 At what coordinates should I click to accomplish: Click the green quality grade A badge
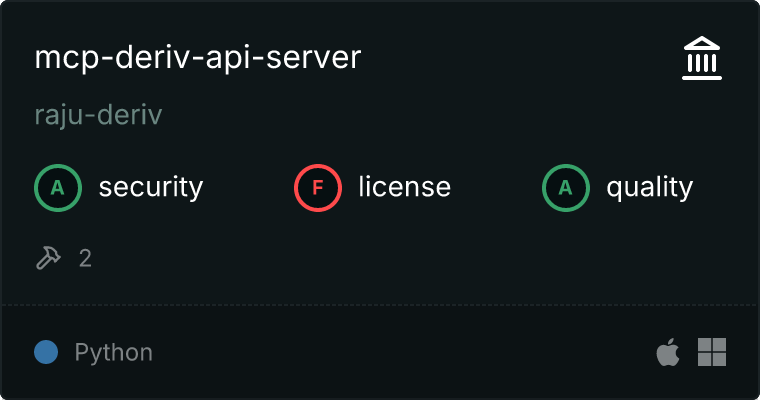565,187
